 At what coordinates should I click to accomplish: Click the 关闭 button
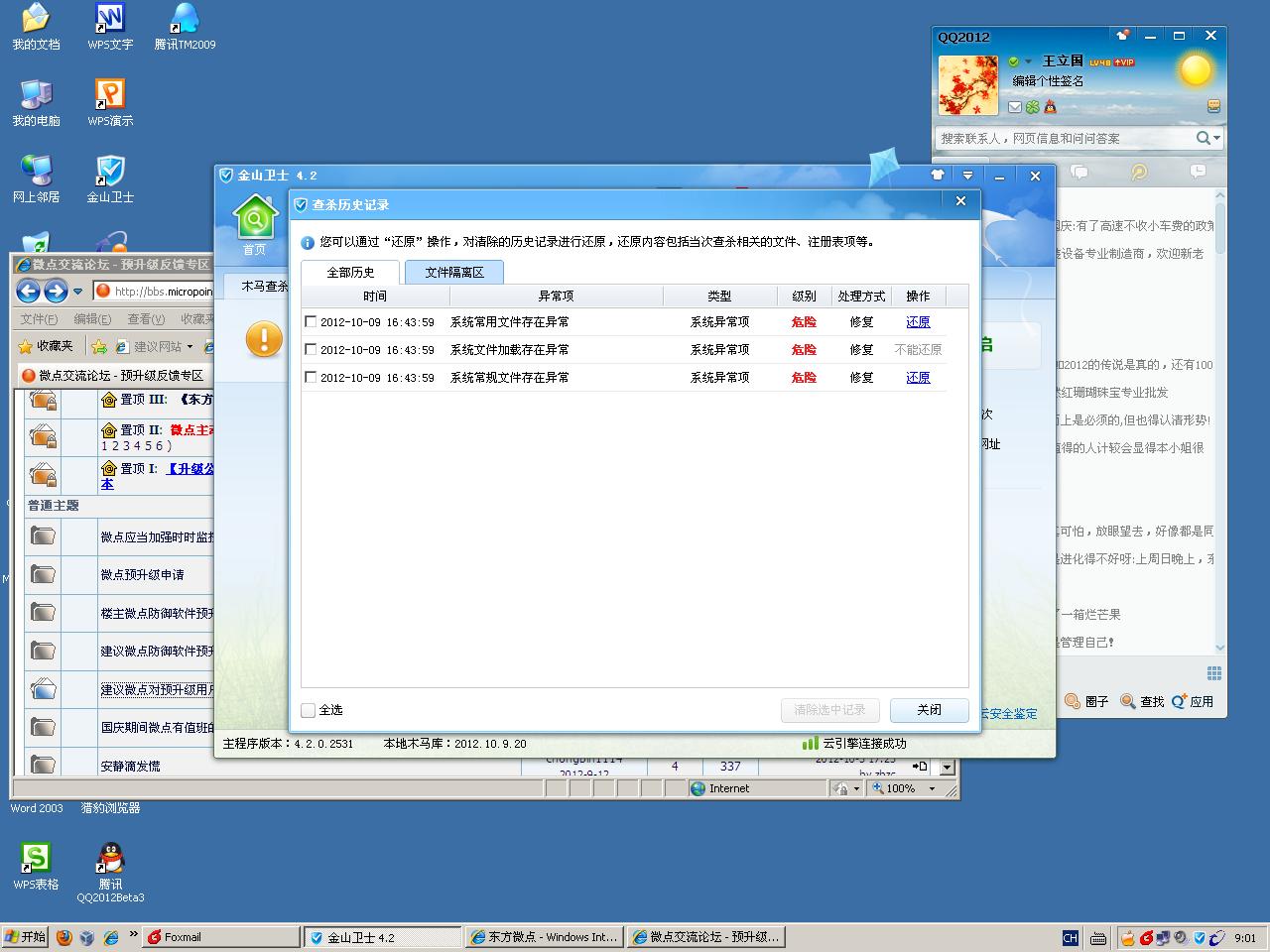[929, 710]
